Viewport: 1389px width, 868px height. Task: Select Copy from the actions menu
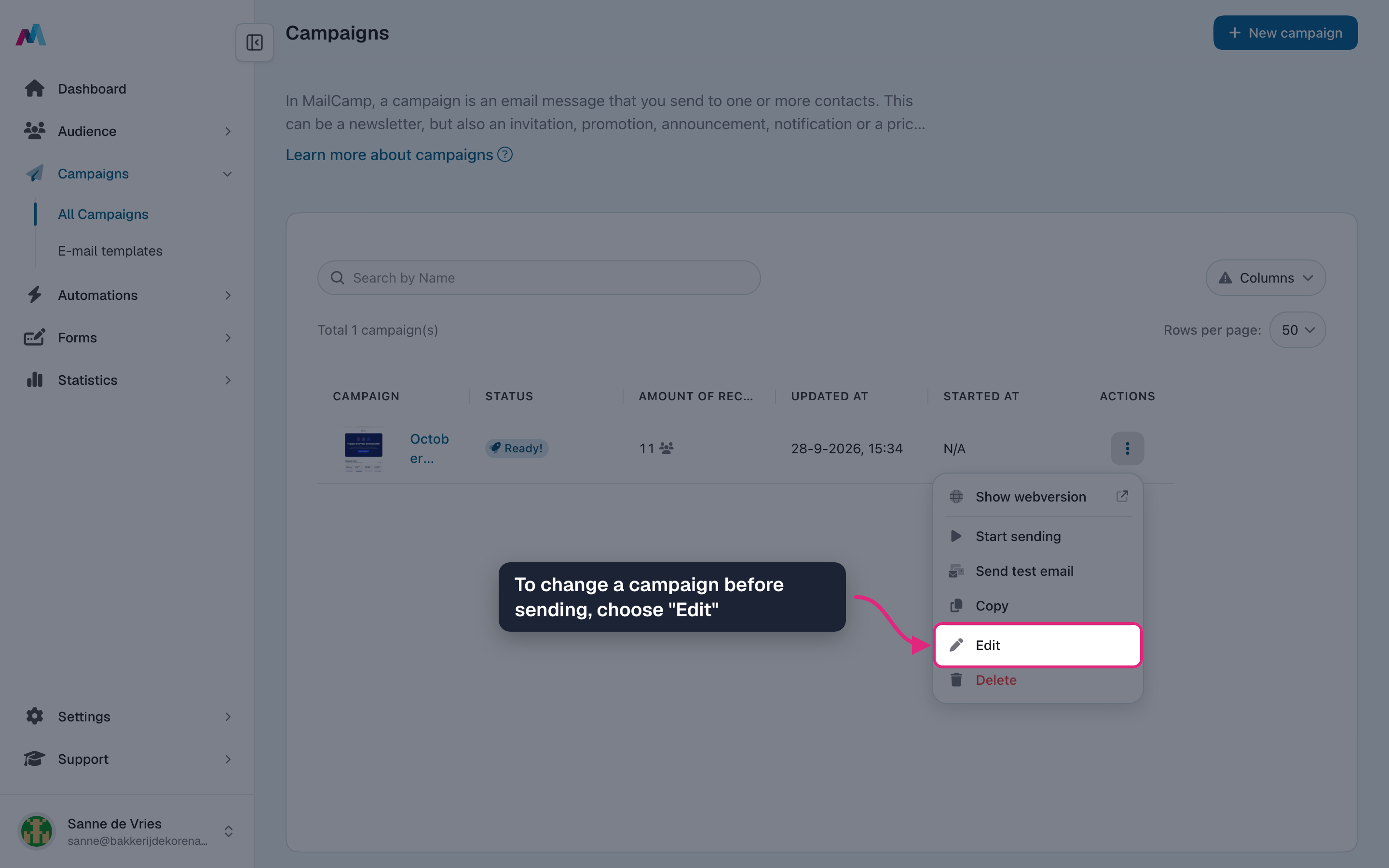1038,606
